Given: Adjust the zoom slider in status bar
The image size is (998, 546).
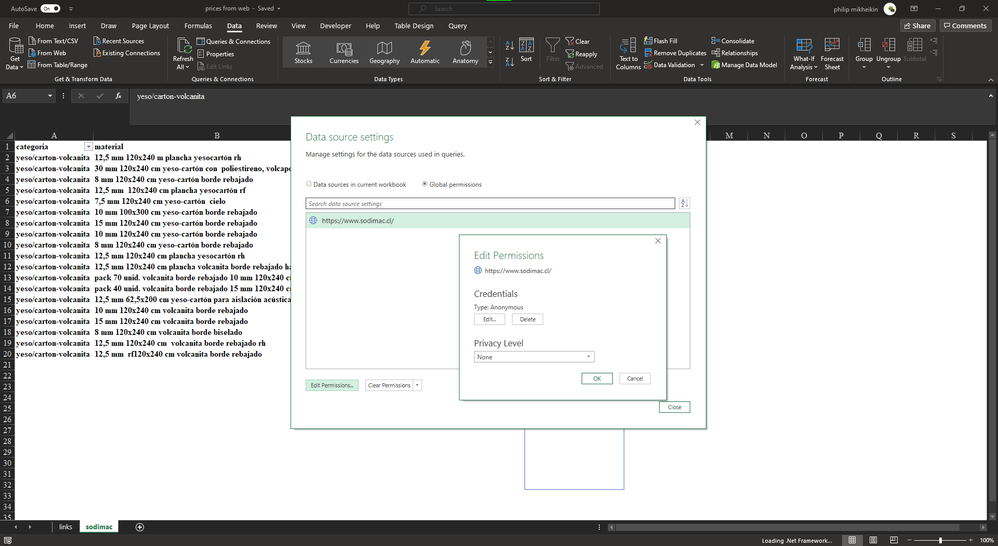Looking at the screenshot, I should click(940, 540).
